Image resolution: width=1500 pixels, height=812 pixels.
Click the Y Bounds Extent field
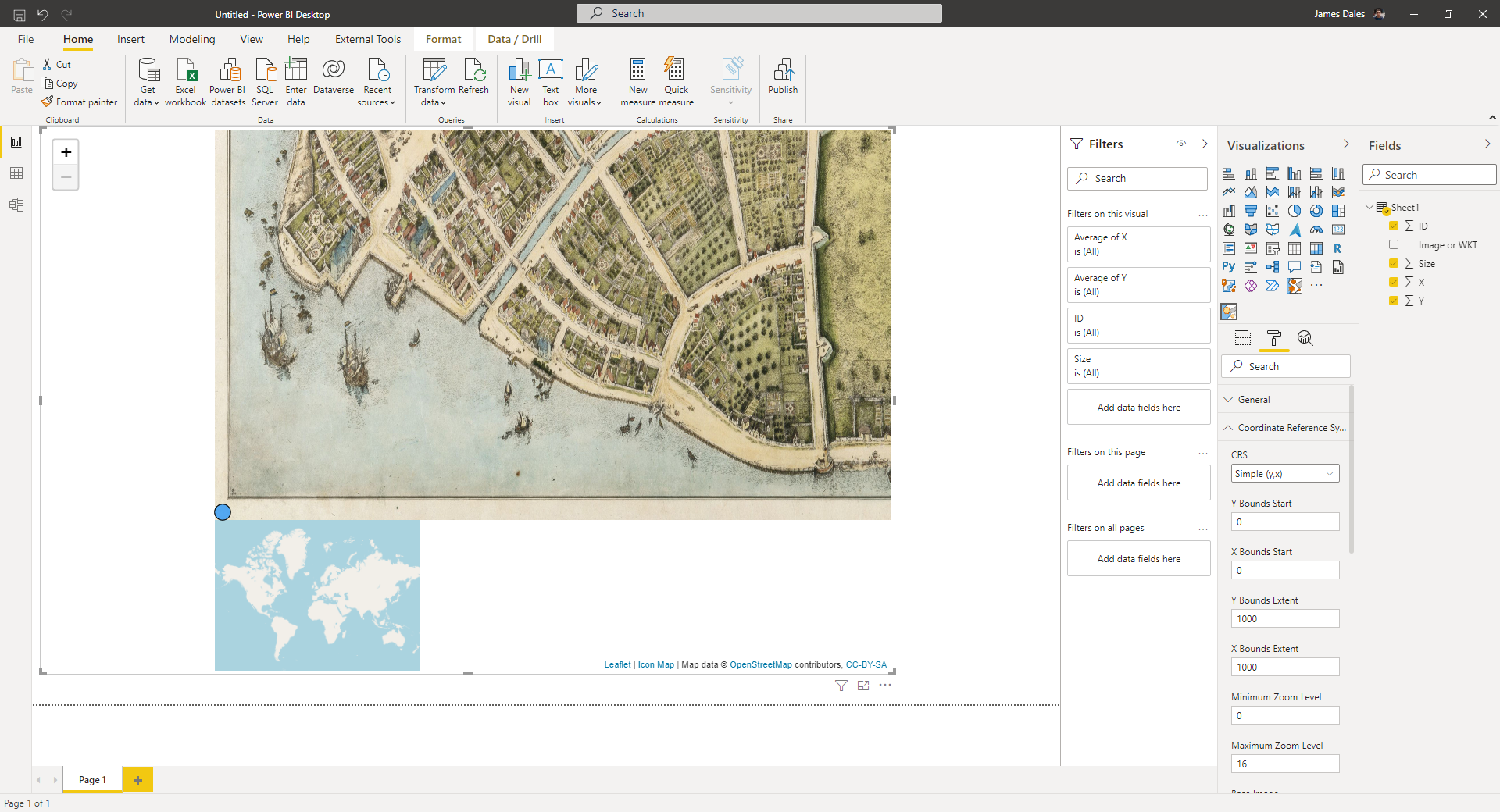[x=1285, y=618]
